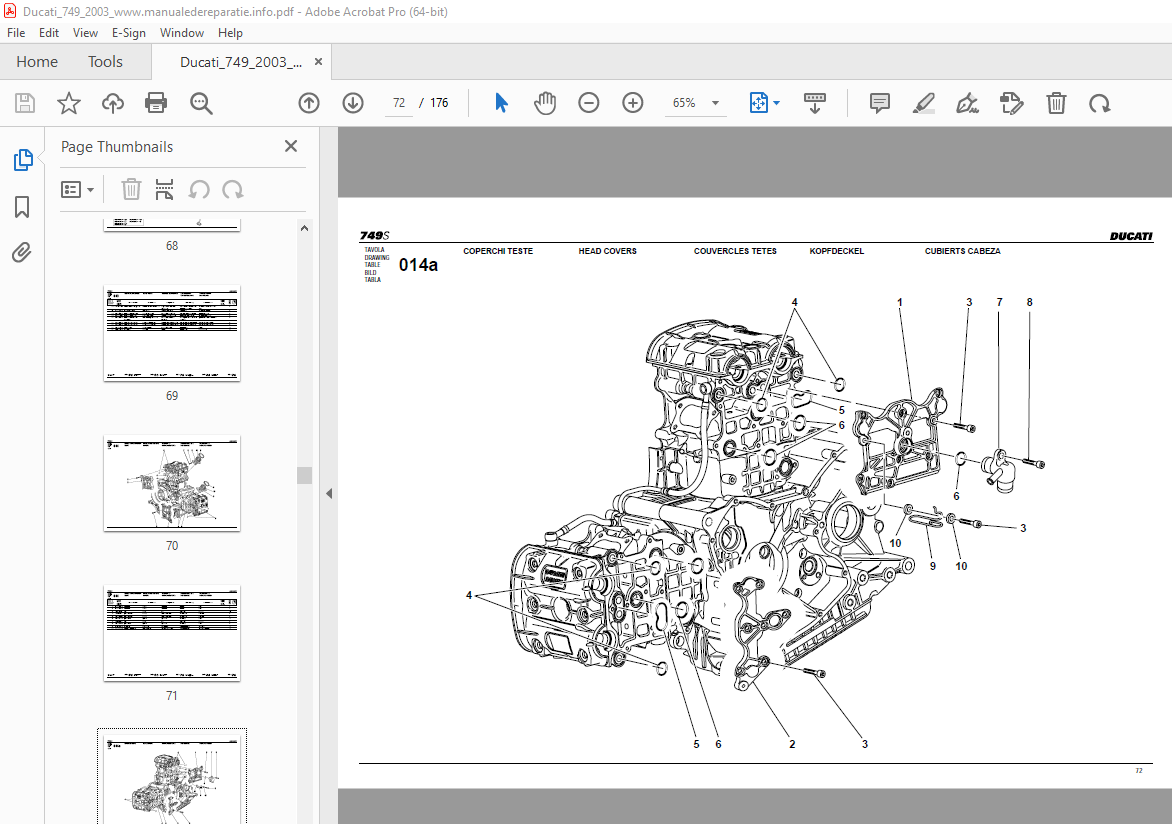Open the Help menu

(x=230, y=33)
